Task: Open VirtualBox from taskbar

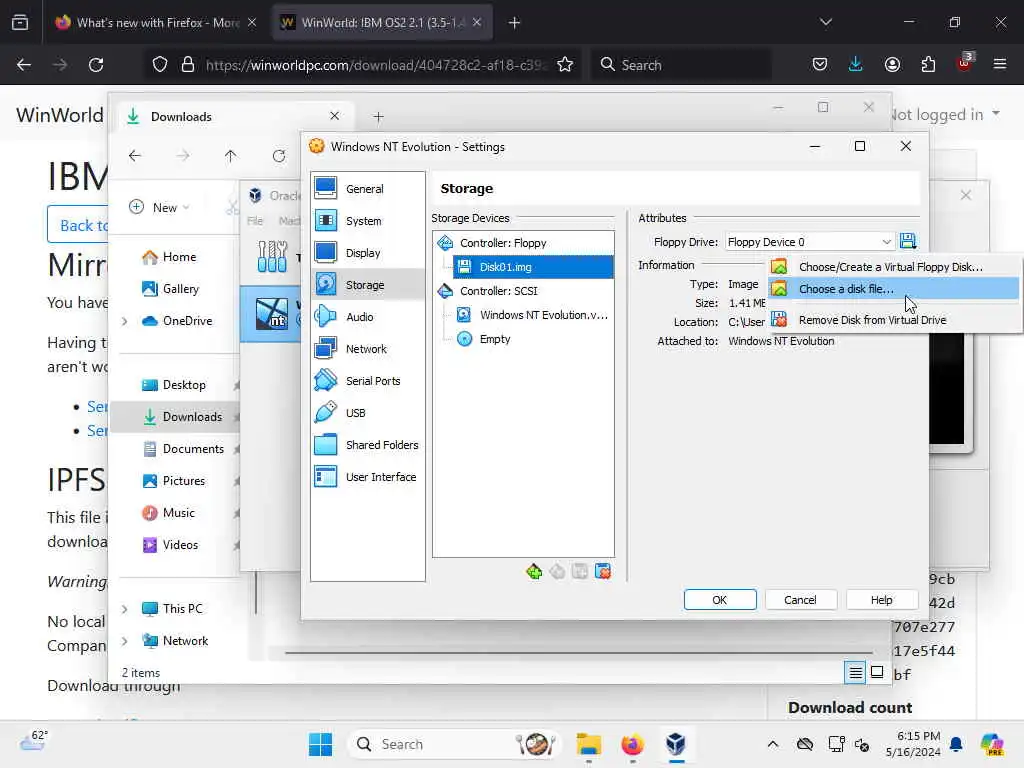Action: tap(676, 744)
